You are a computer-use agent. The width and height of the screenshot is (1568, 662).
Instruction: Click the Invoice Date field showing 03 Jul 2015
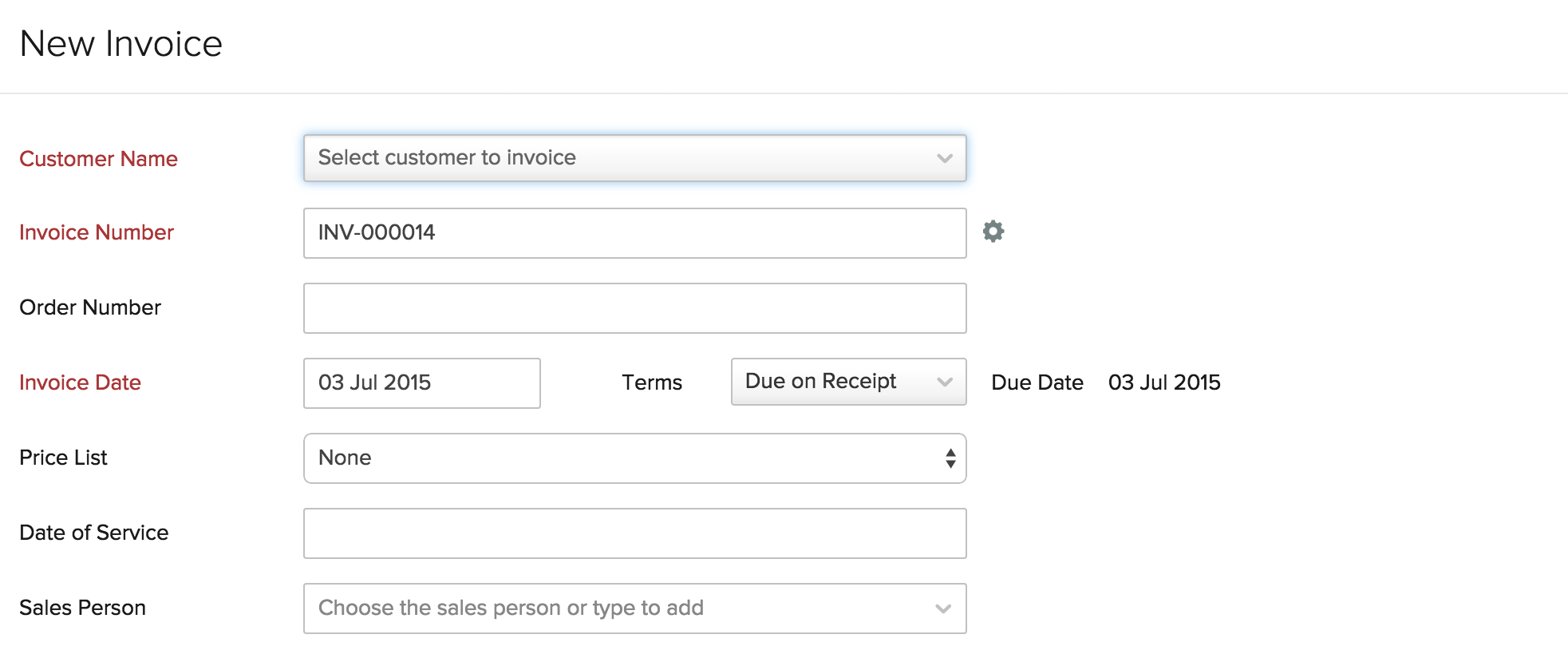(421, 383)
